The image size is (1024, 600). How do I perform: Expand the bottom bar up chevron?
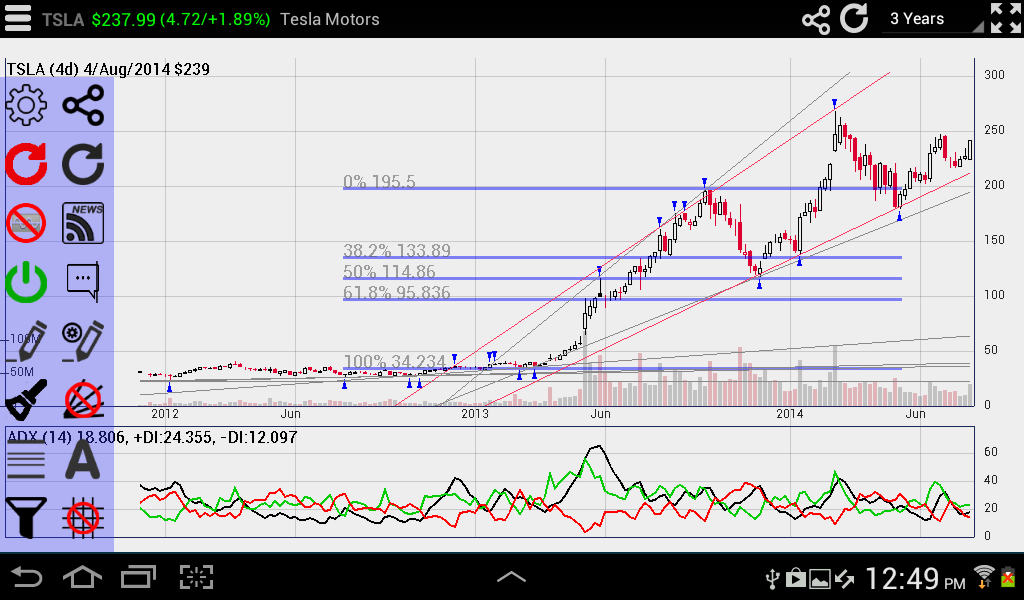click(511, 577)
